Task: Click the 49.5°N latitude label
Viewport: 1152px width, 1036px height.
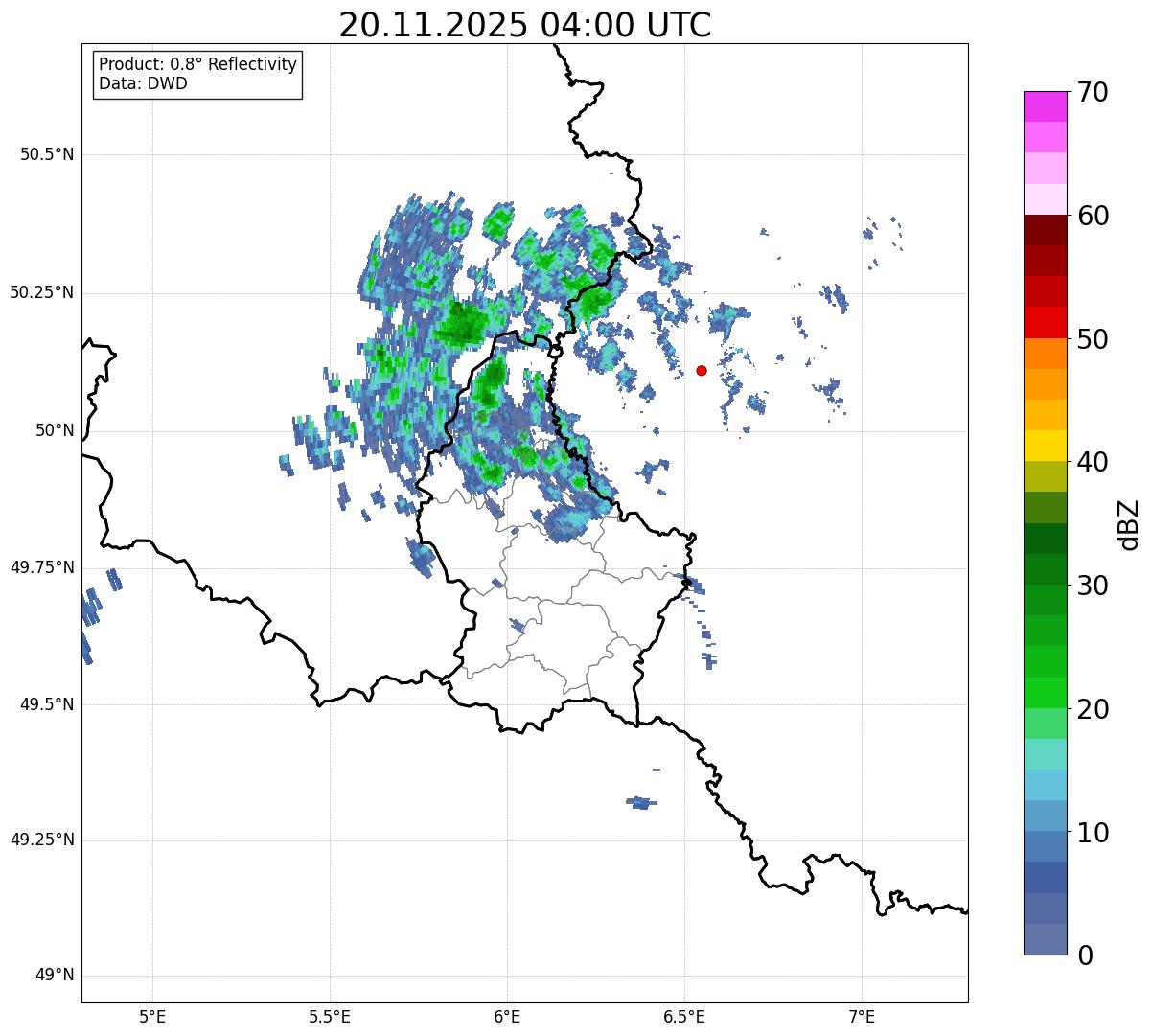Action: click(47, 704)
